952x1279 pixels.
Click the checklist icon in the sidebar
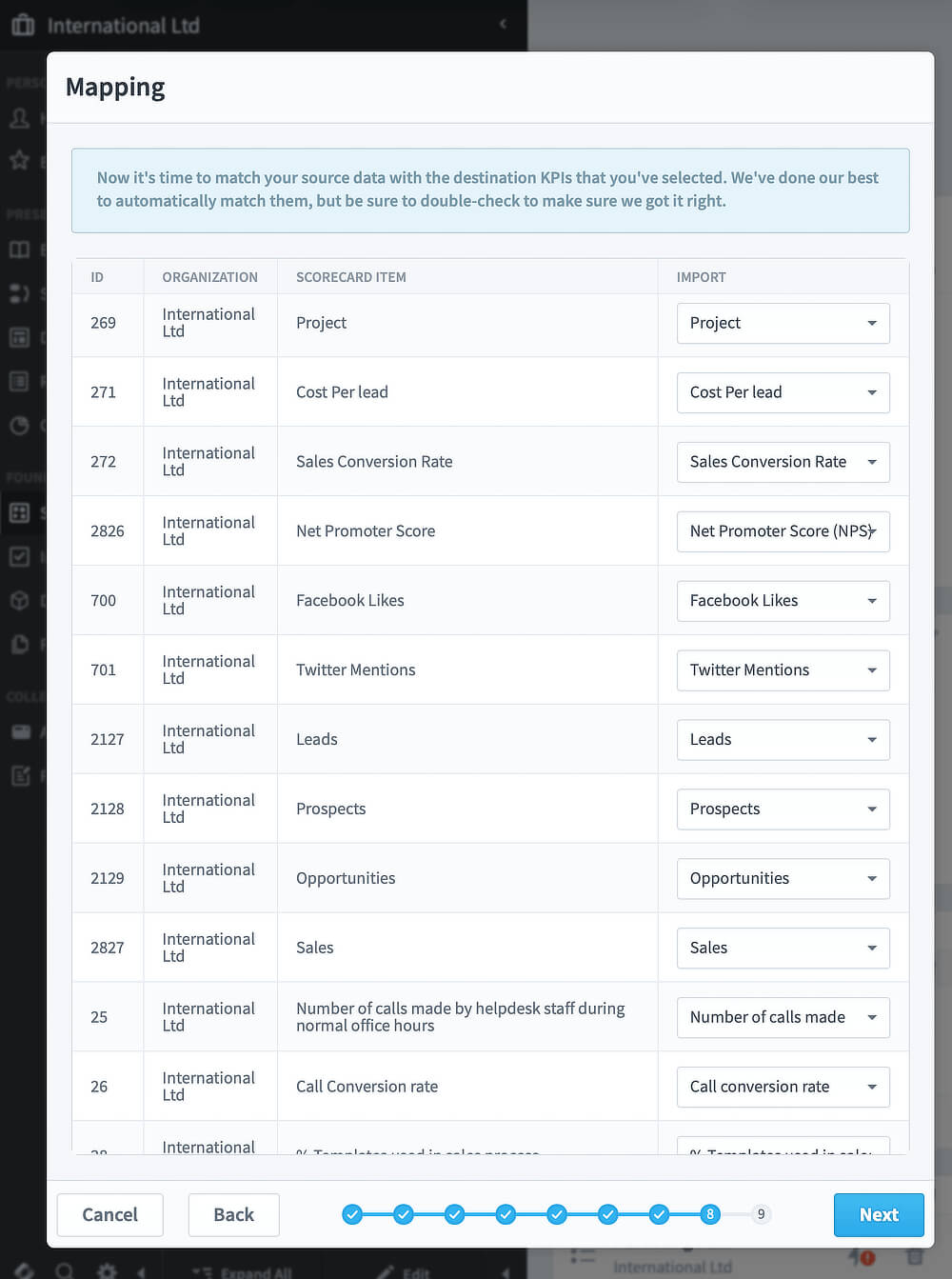(22, 555)
